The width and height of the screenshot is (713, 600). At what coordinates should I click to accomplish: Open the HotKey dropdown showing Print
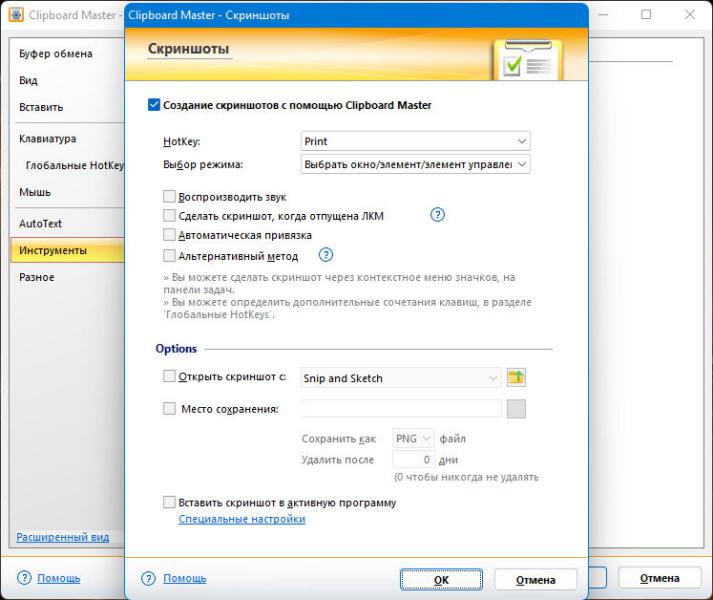click(x=415, y=141)
